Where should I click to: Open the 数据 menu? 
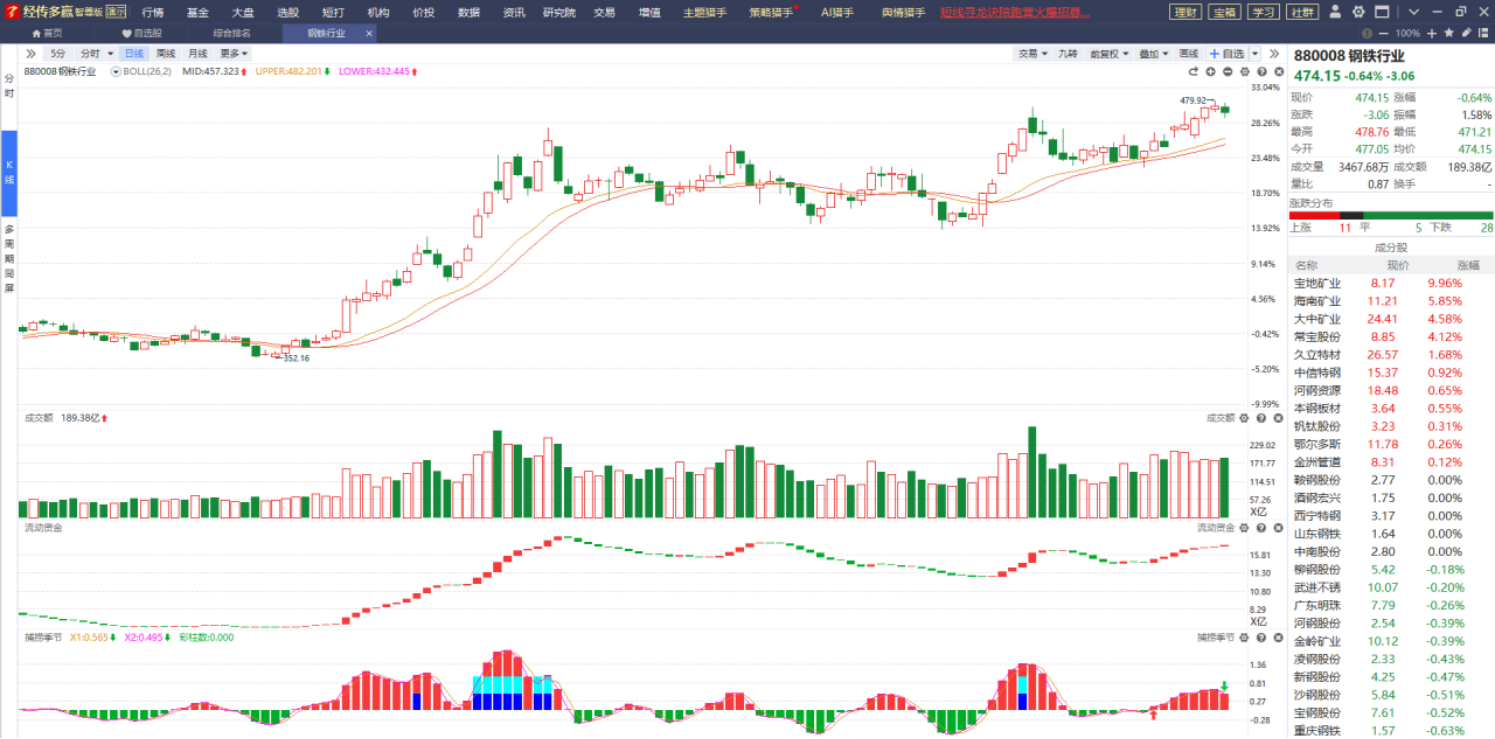(468, 12)
